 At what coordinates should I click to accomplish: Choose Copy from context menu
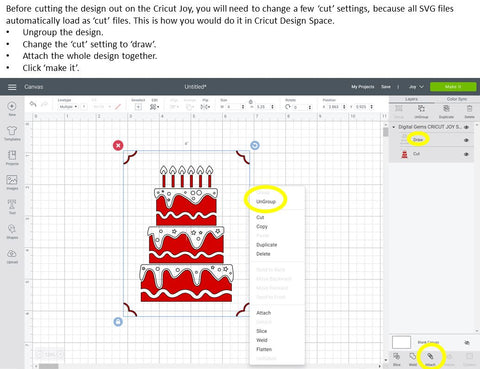(262, 226)
